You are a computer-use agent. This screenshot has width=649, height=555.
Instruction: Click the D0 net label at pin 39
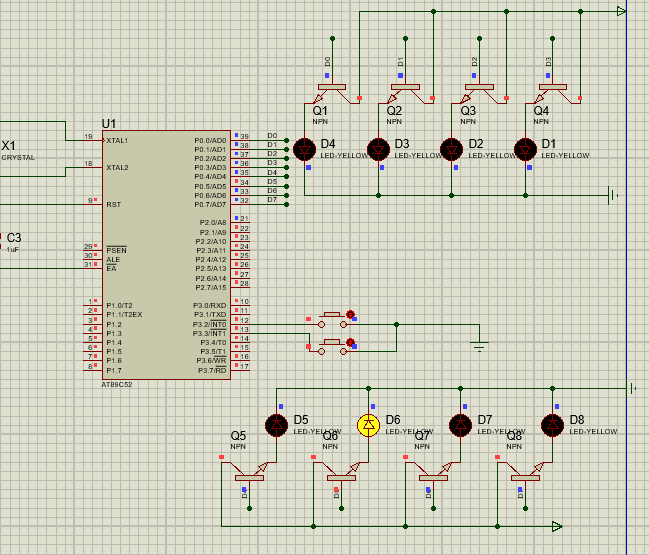272,136
